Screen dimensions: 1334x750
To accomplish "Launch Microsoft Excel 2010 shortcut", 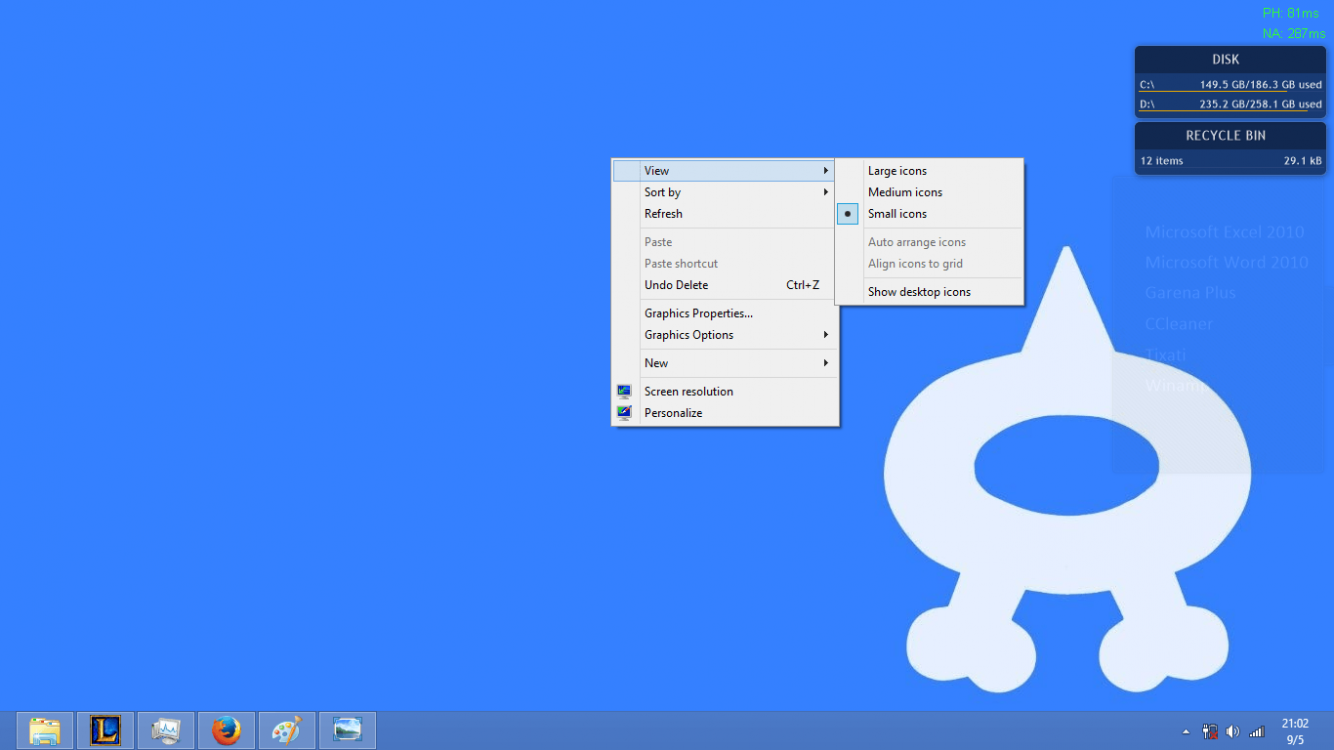I will tap(1224, 232).
